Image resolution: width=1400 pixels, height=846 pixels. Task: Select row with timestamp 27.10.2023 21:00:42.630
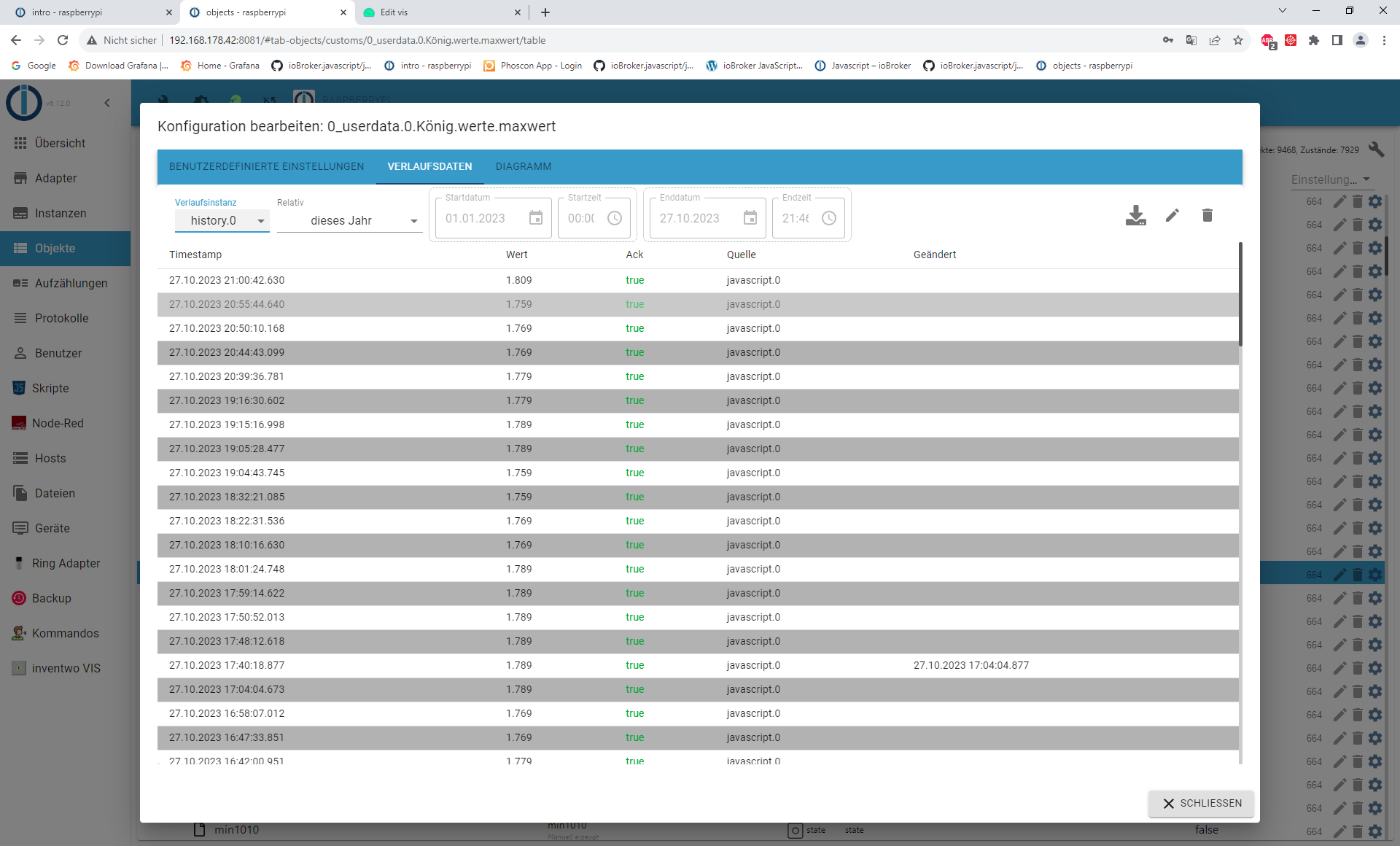(x=698, y=280)
